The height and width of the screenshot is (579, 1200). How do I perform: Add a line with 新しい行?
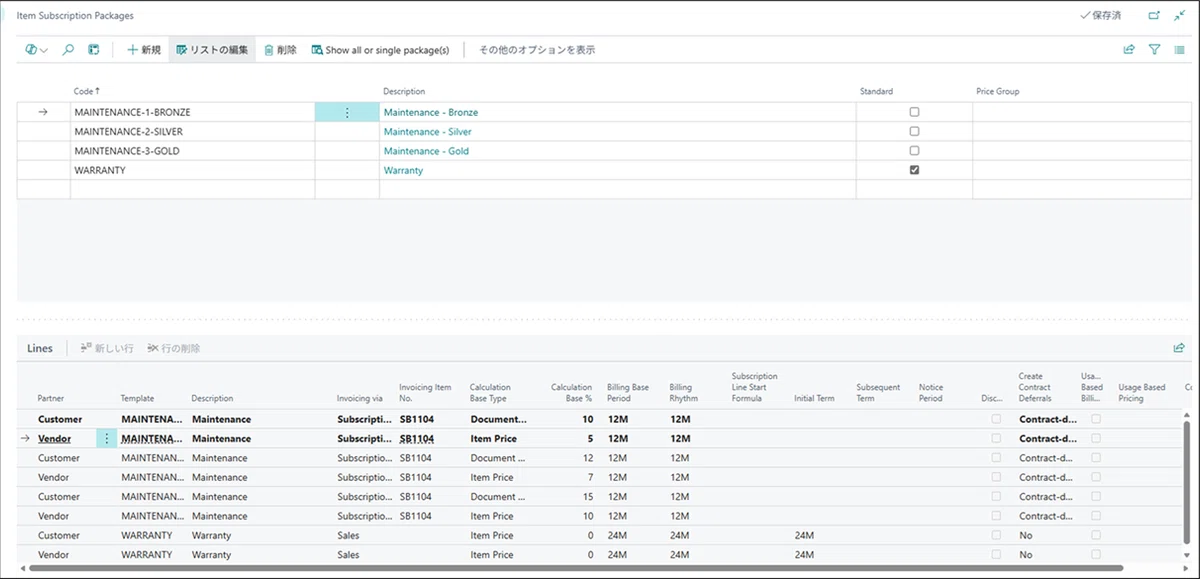tap(106, 348)
